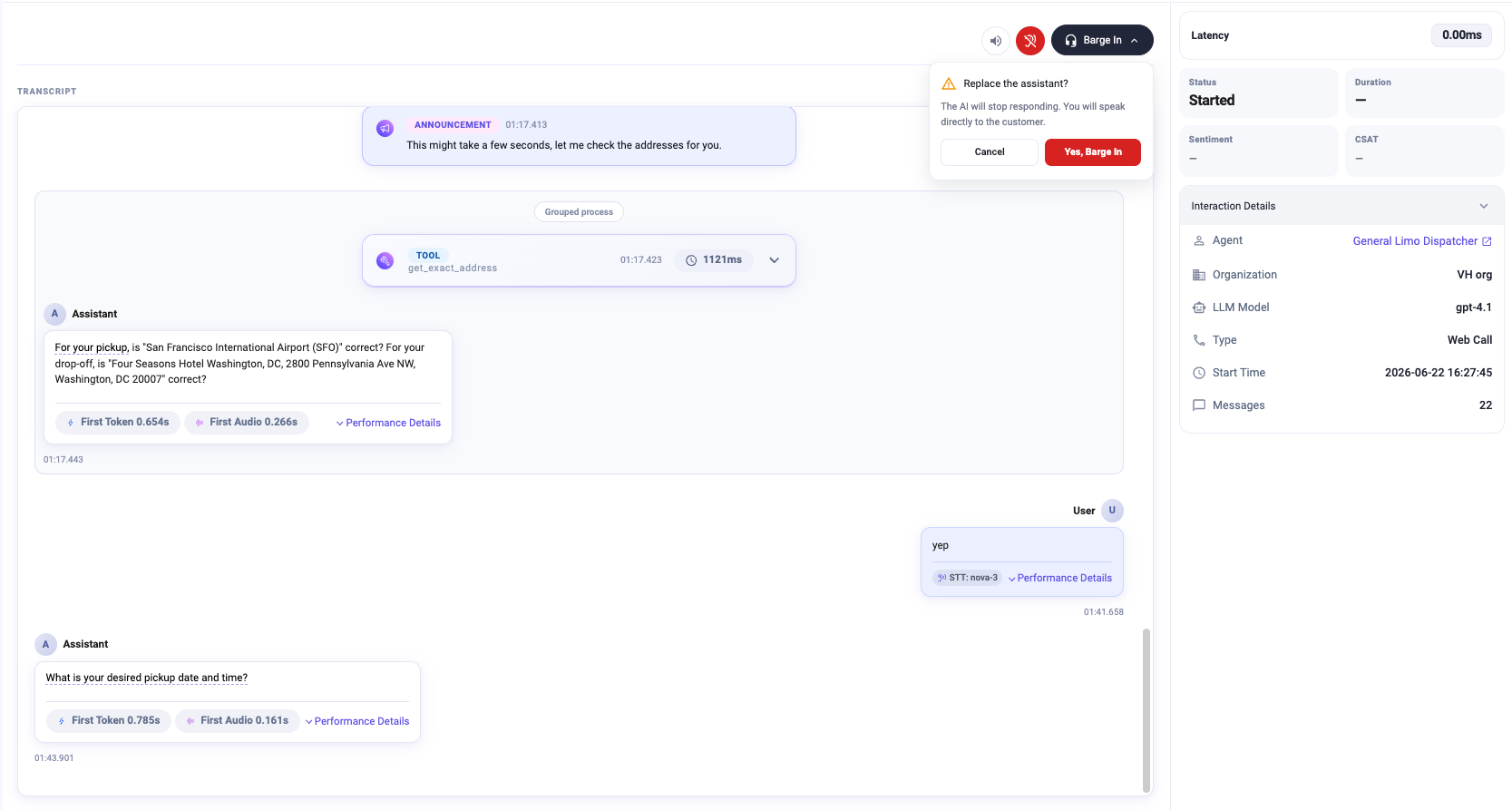Screen dimensions: 1512x810
Task: Click First Audio 0.266s chip
Action: pos(247,423)
